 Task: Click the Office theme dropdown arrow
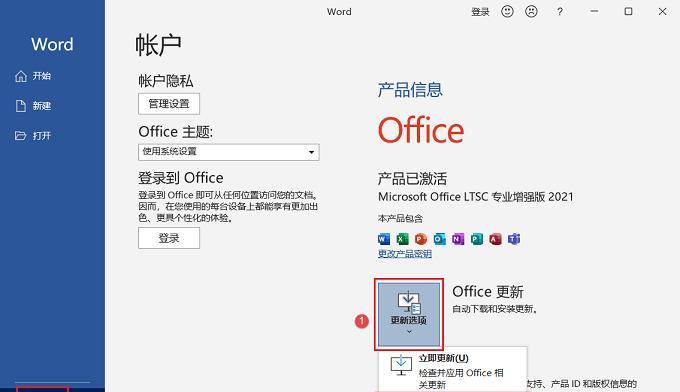[311, 152]
